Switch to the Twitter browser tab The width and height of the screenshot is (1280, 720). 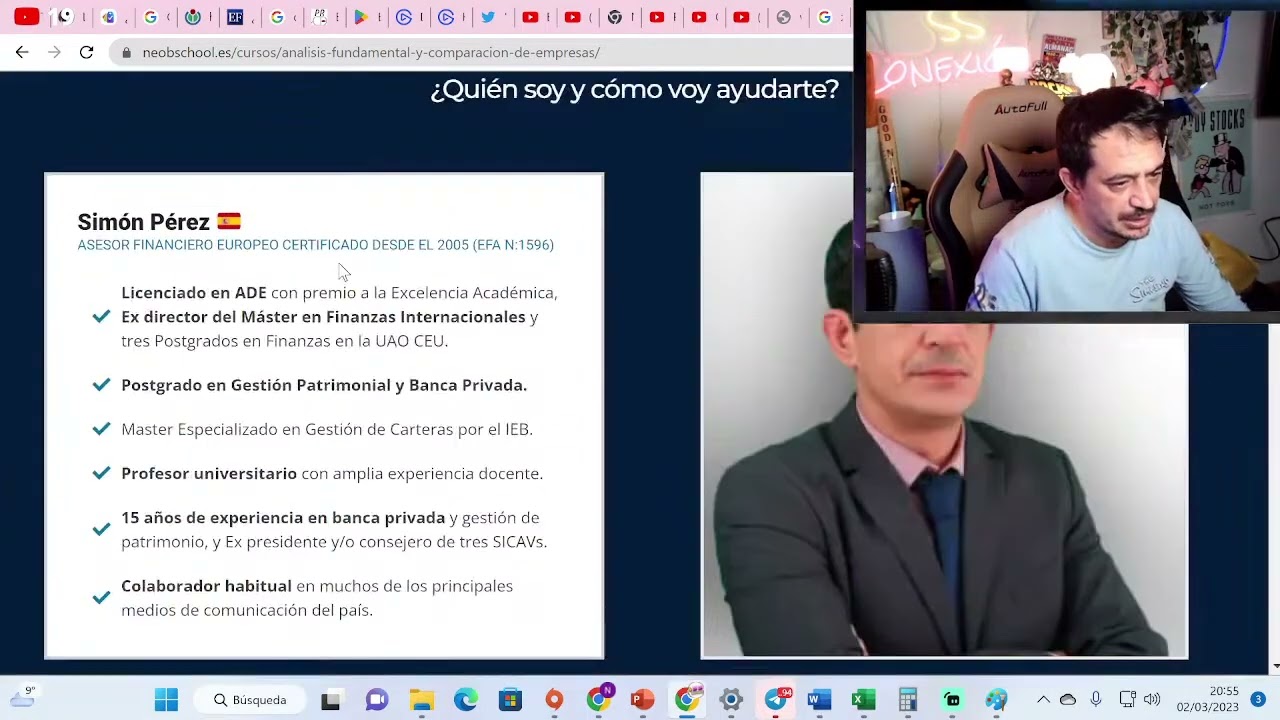click(x=488, y=17)
